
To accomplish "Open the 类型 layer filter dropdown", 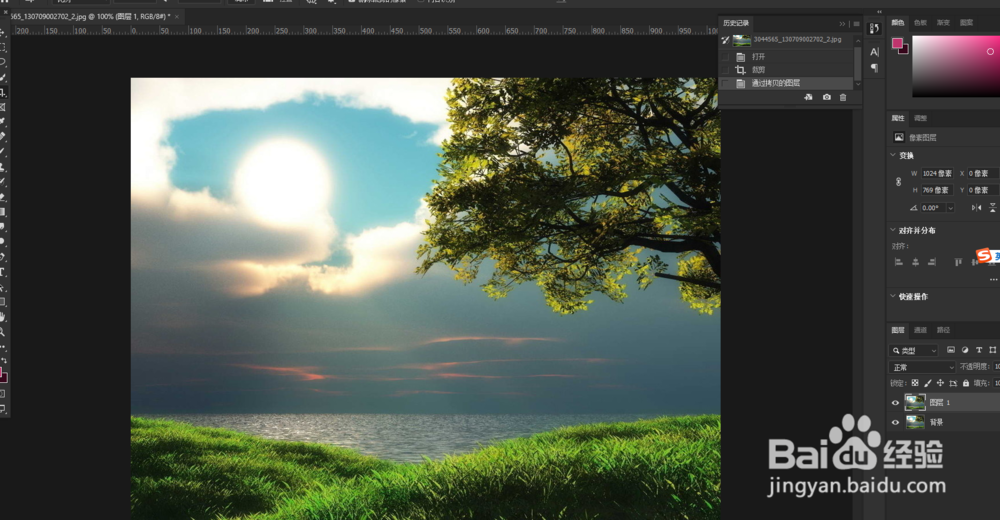I will [x=914, y=350].
